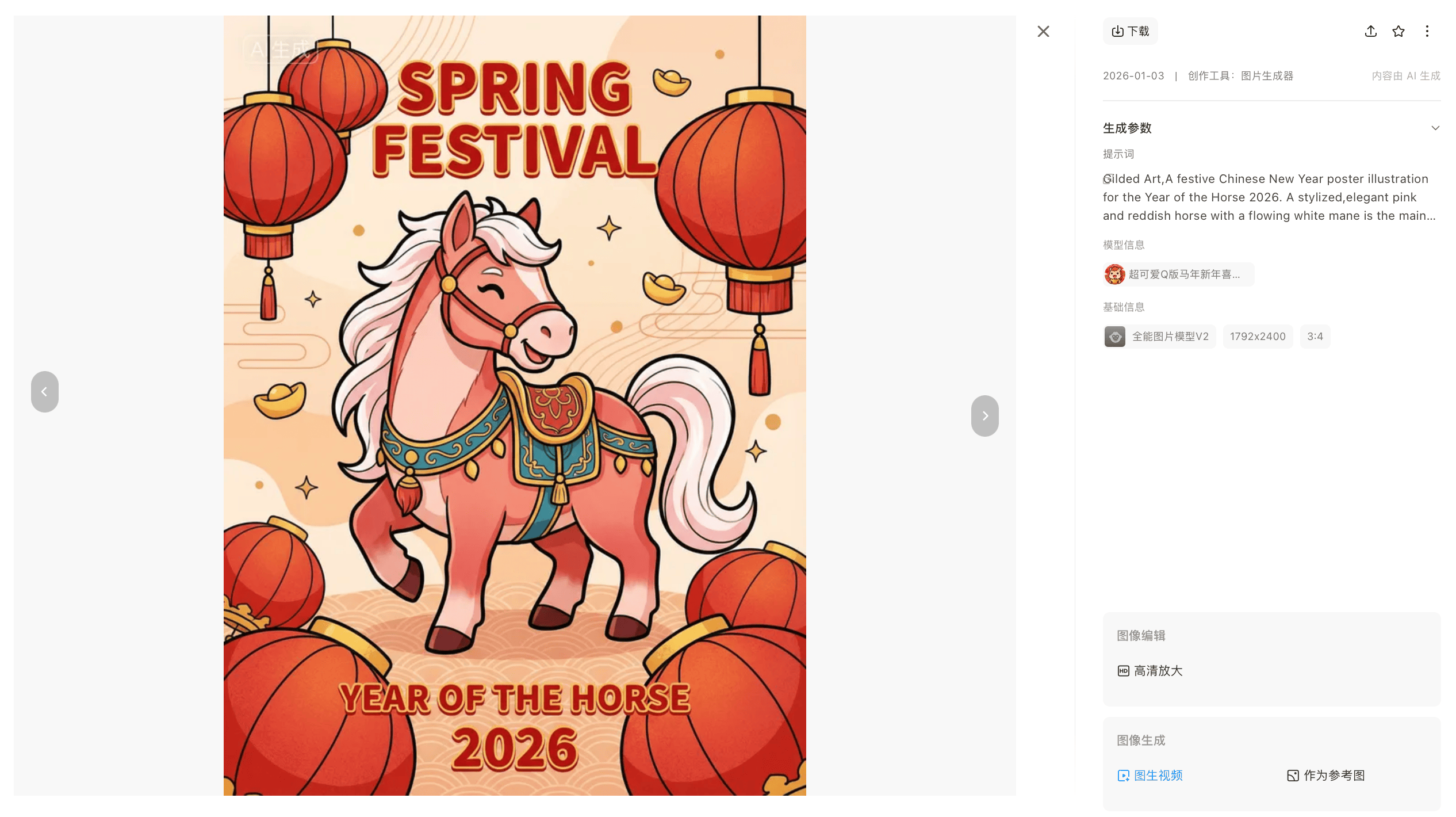Use image as reference via 作为参考图
Screen dimensions: 1456x817
point(1325,775)
